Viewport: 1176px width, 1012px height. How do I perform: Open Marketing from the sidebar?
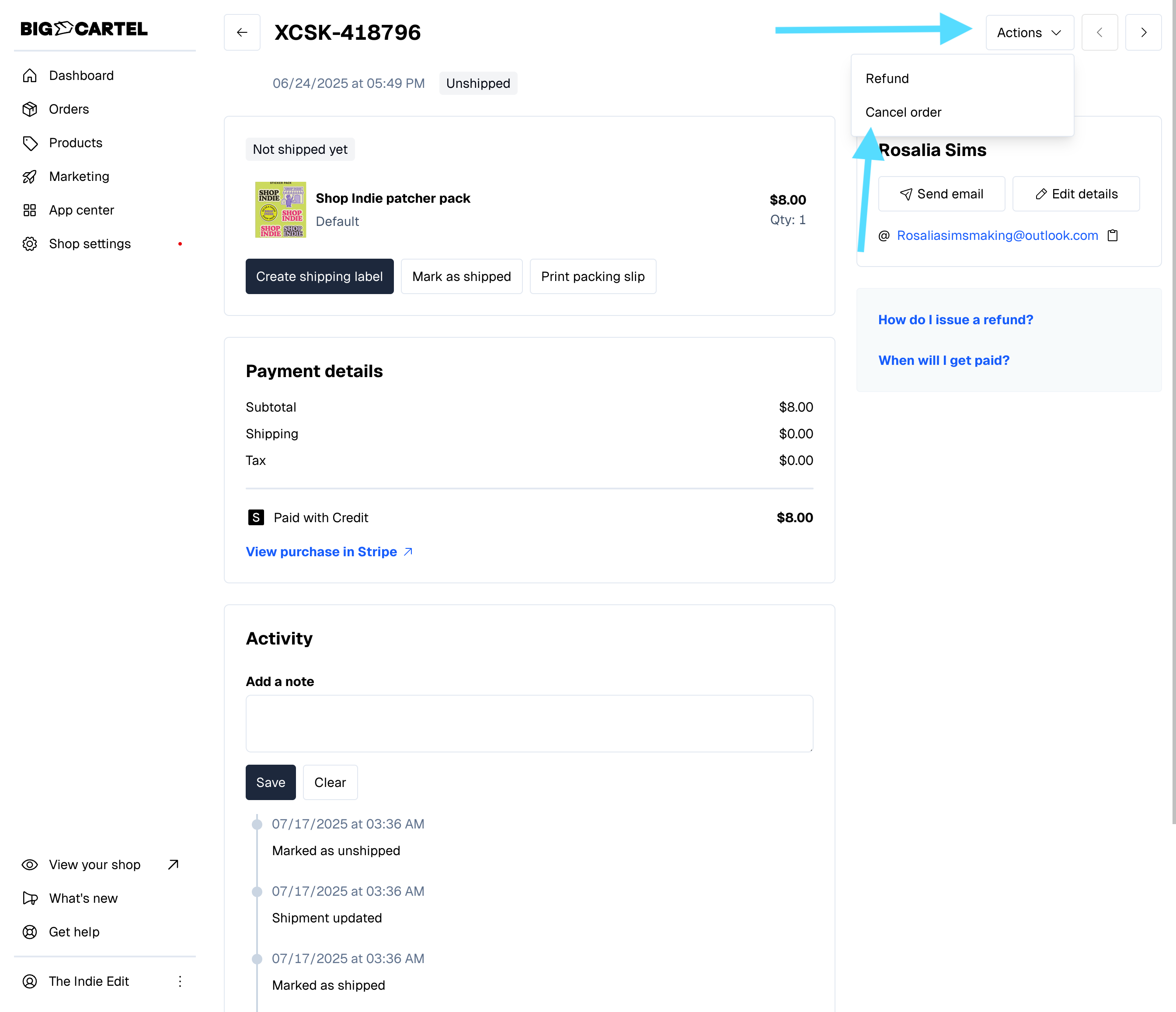pyautogui.click(x=79, y=177)
